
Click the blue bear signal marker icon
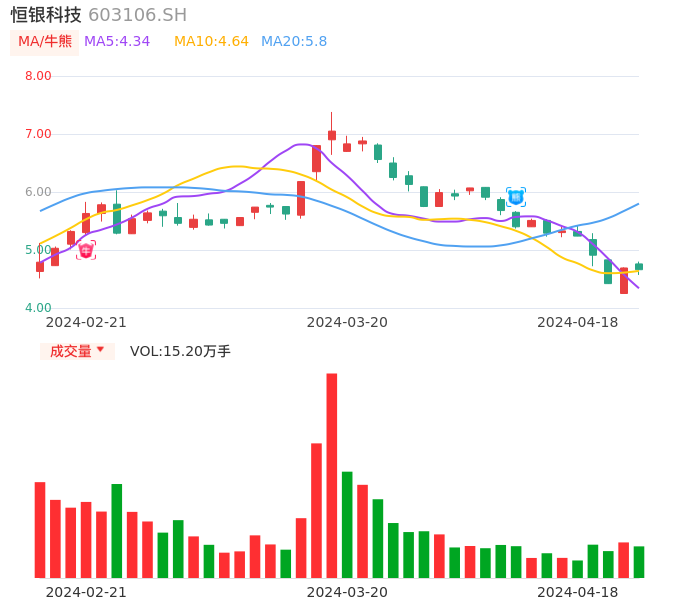(x=516, y=197)
